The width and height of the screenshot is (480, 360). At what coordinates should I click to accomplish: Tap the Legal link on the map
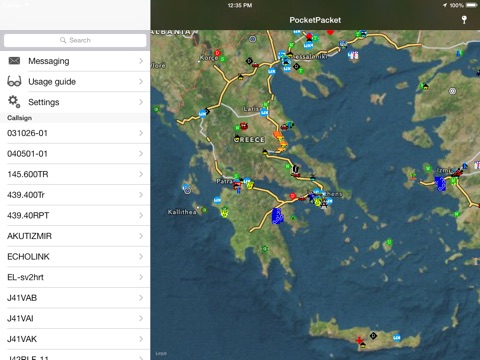pos(161,353)
